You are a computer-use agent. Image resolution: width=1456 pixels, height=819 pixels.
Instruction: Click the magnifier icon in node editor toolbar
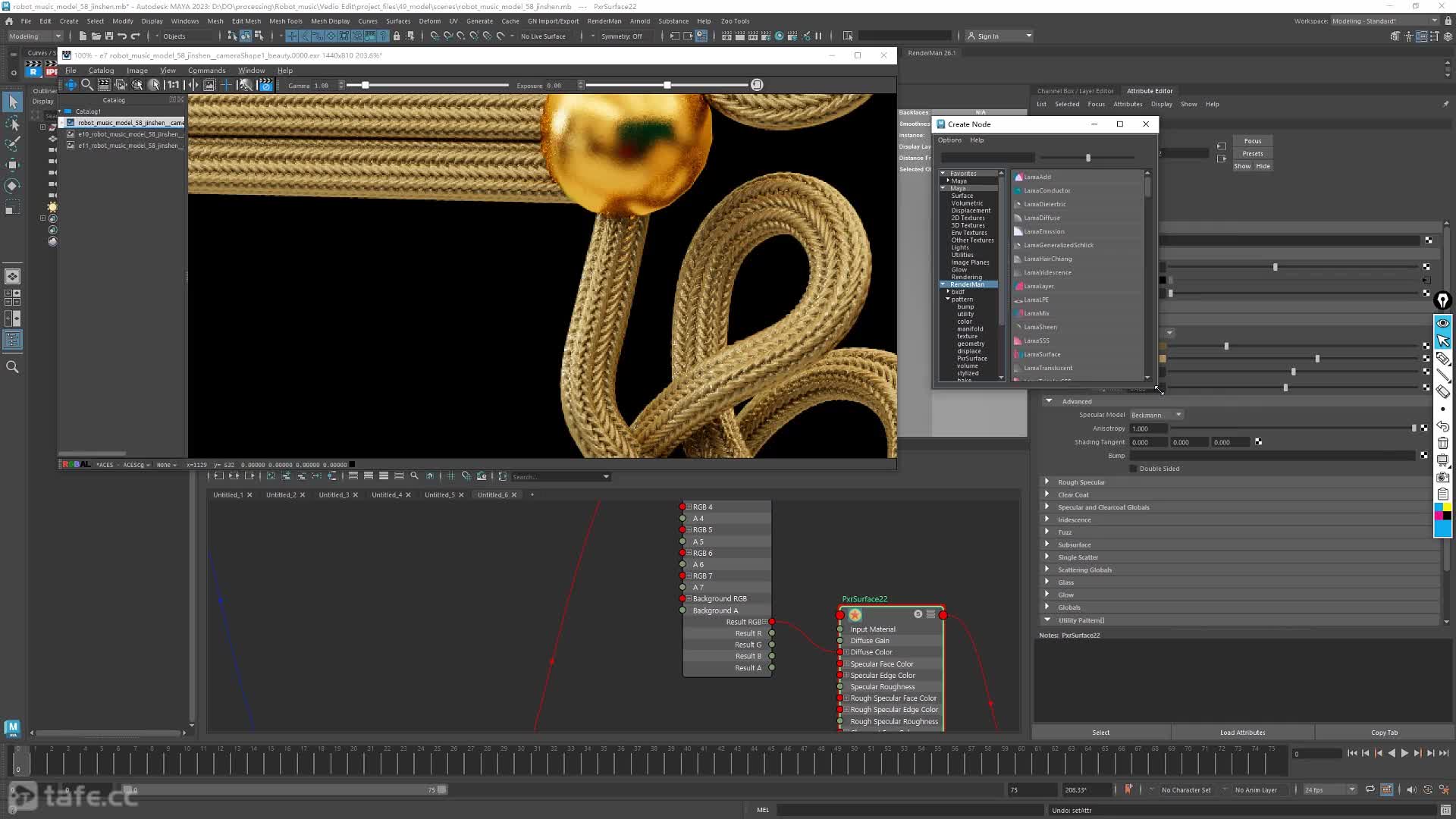point(414,476)
